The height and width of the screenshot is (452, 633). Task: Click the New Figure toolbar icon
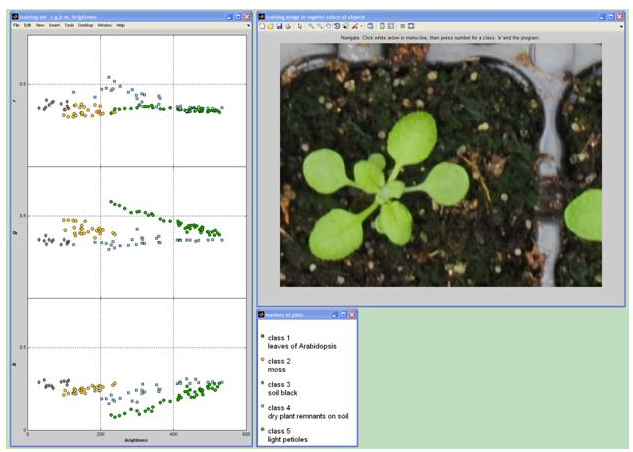pyautogui.click(x=263, y=26)
